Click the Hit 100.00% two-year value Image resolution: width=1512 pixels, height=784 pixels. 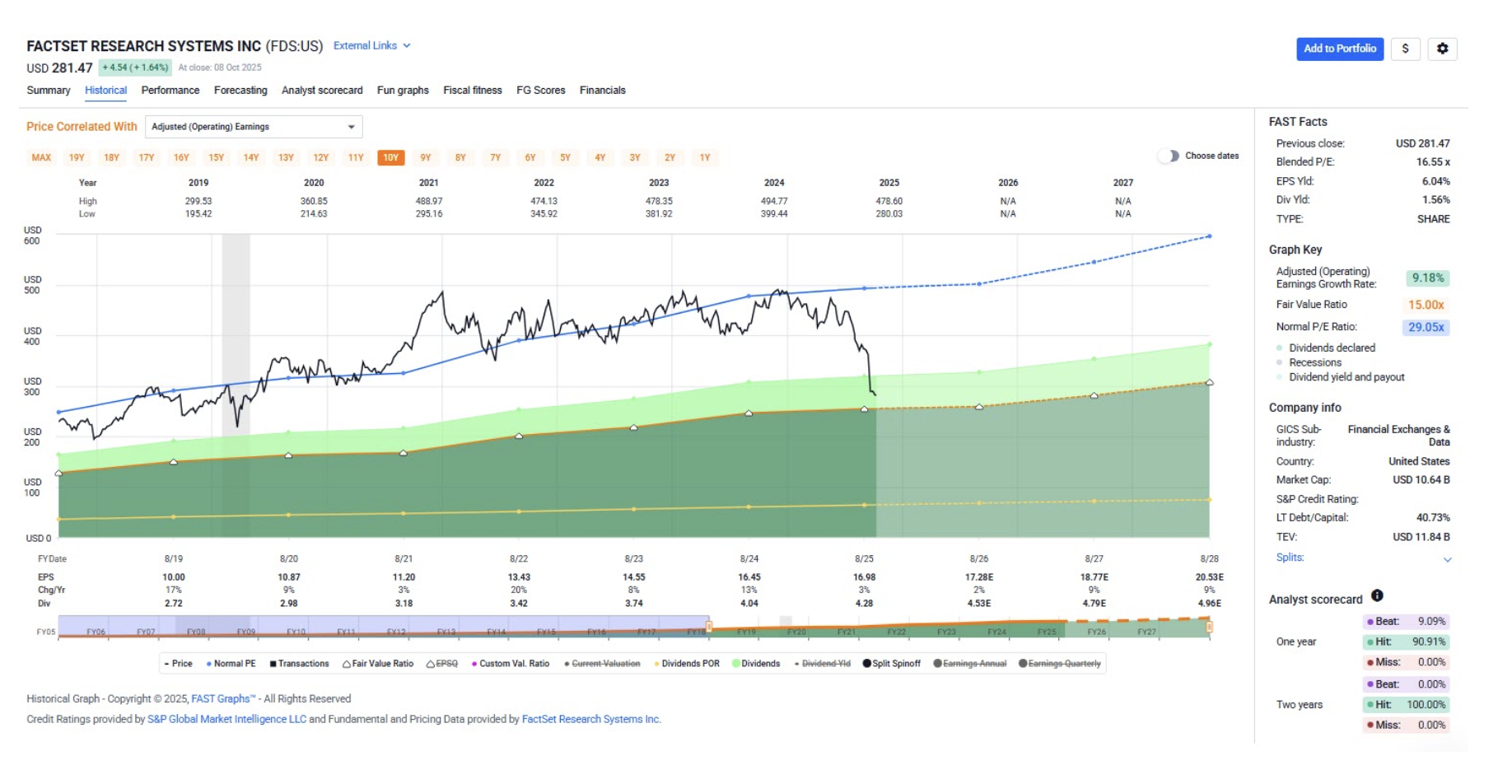pos(1406,705)
